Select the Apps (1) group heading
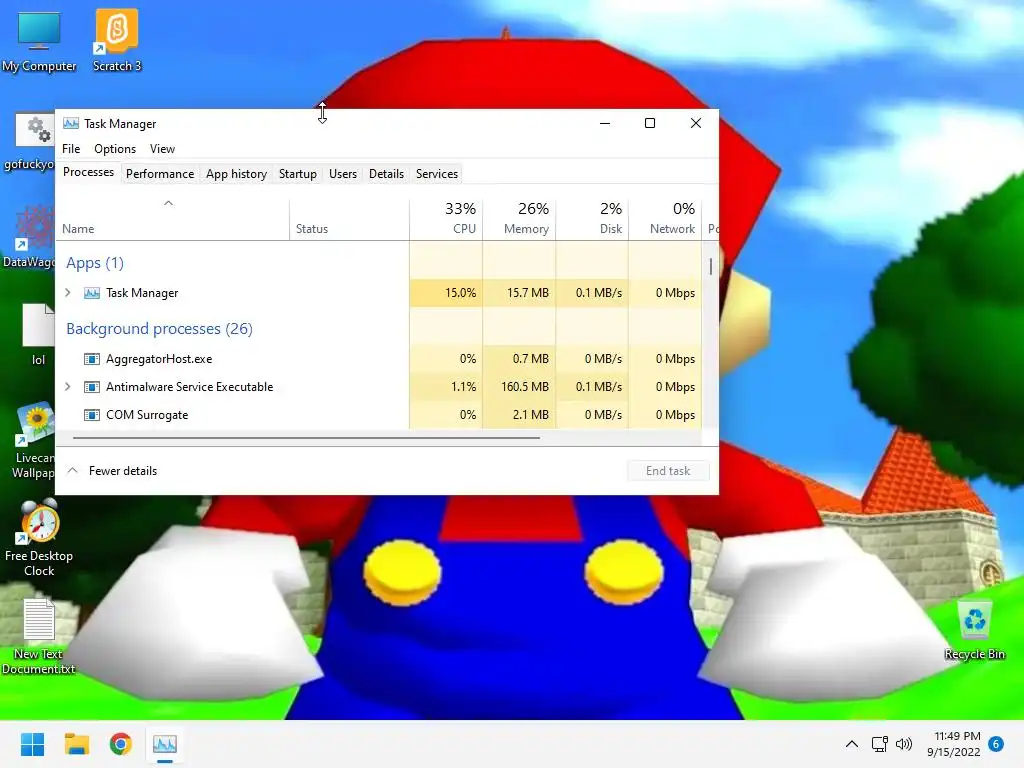Viewport: 1024px width, 768px height. click(95, 263)
